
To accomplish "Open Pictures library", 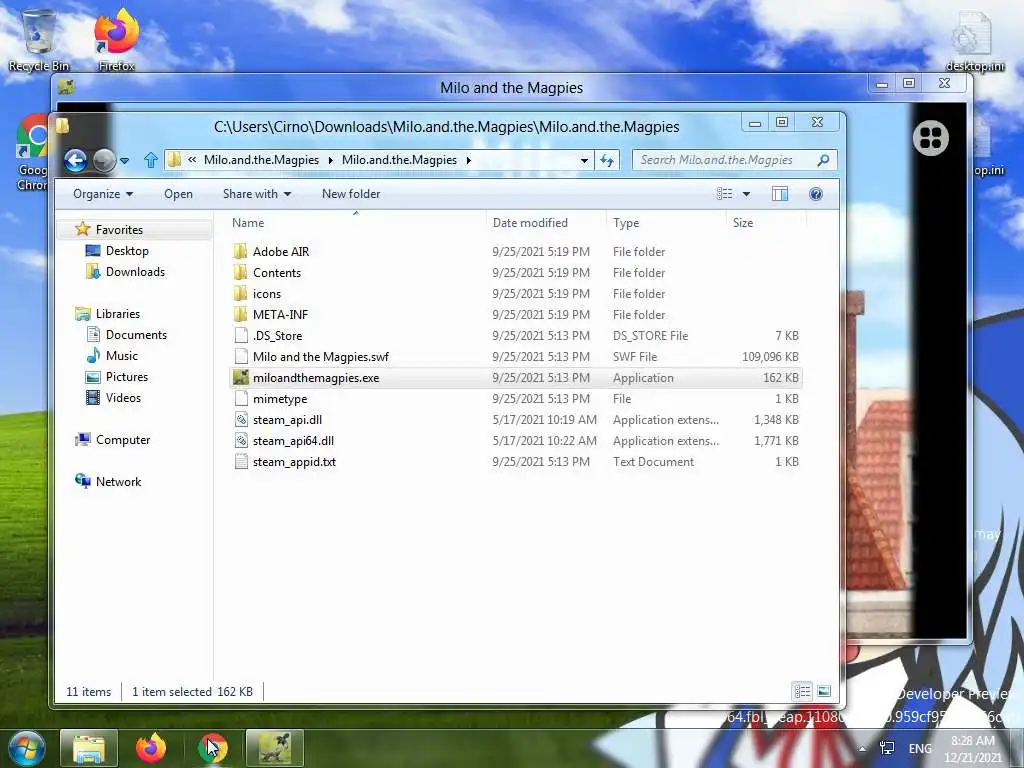I will 127,377.
